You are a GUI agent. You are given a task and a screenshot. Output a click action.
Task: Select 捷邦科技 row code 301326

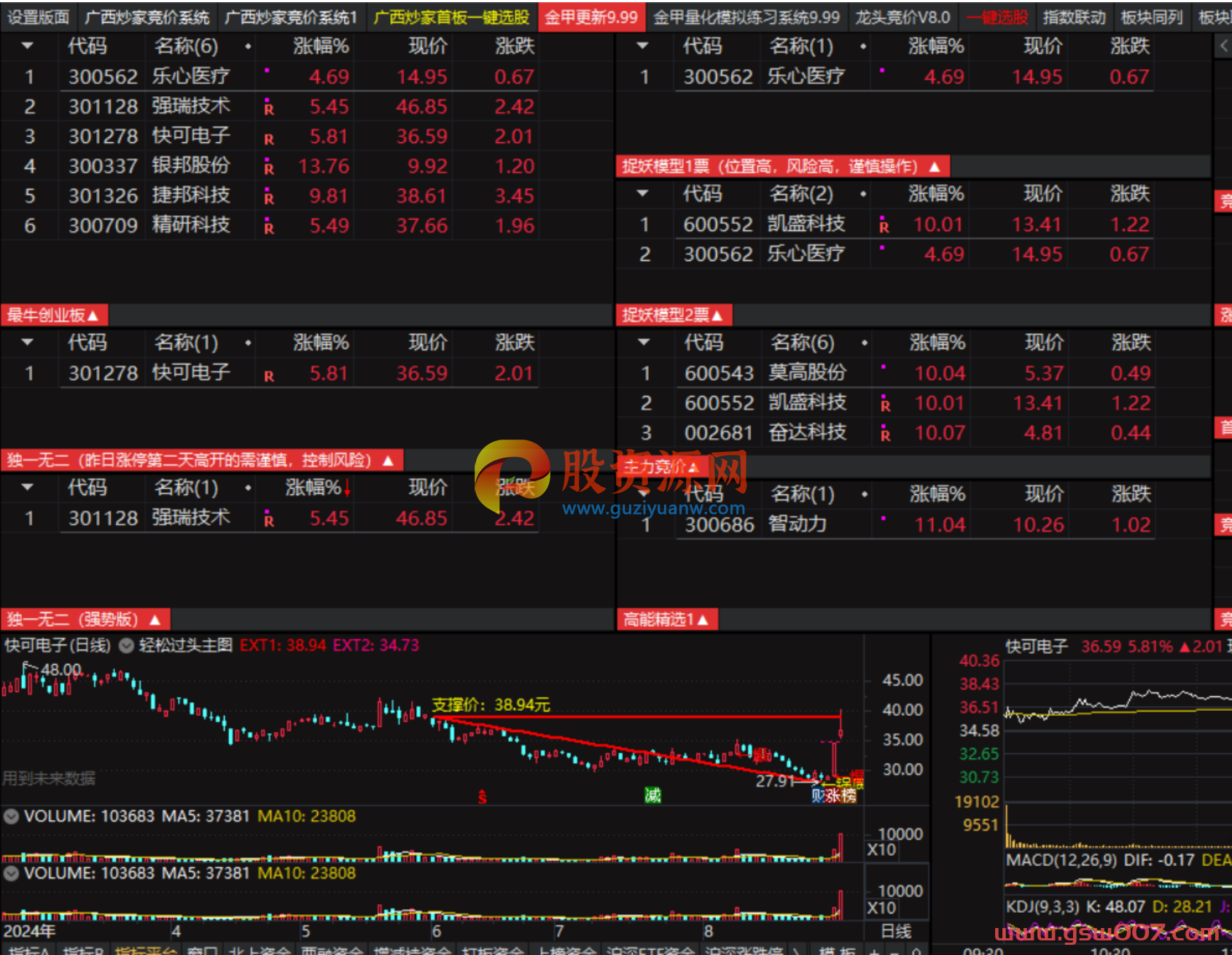pyautogui.click(x=103, y=196)
